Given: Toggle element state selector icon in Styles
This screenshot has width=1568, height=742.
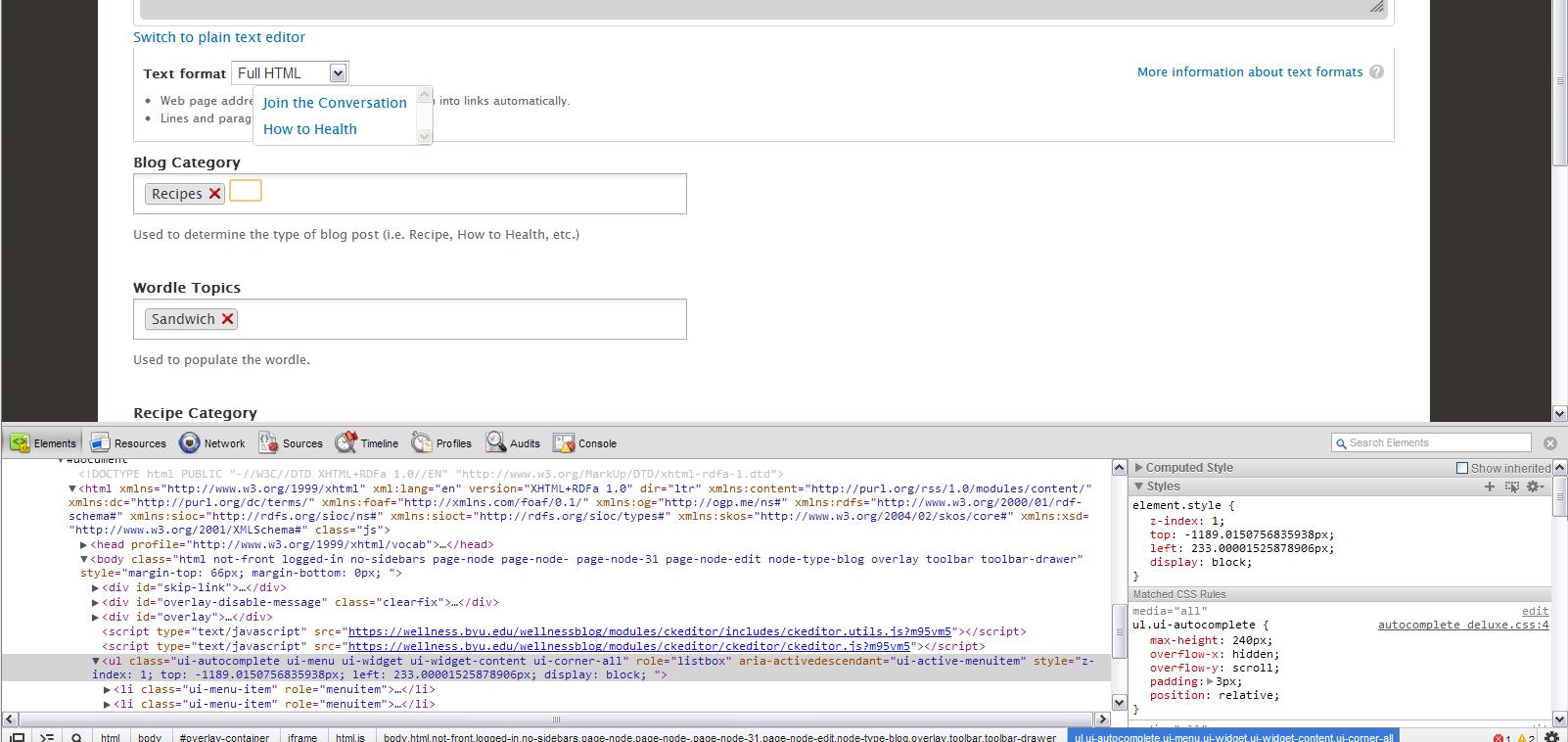Looking at the screenshot, I should point(1512,487).
